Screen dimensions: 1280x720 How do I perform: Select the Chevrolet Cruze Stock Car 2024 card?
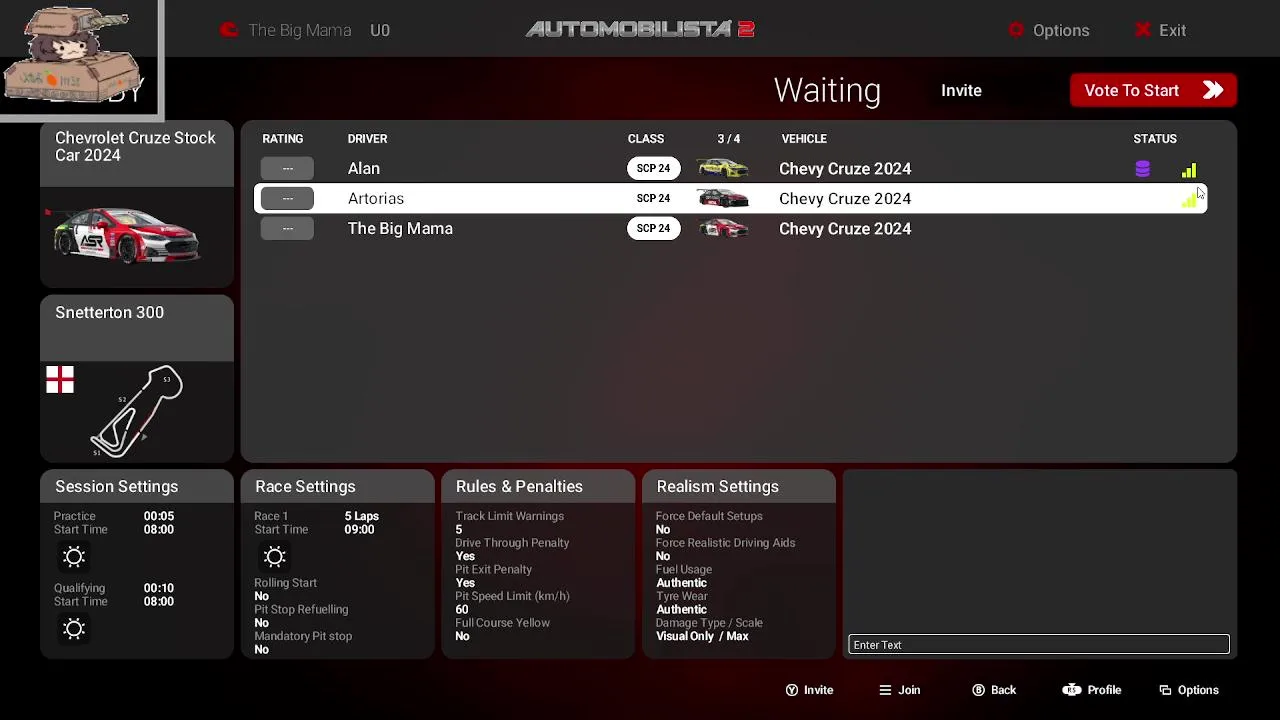point(137,204)
